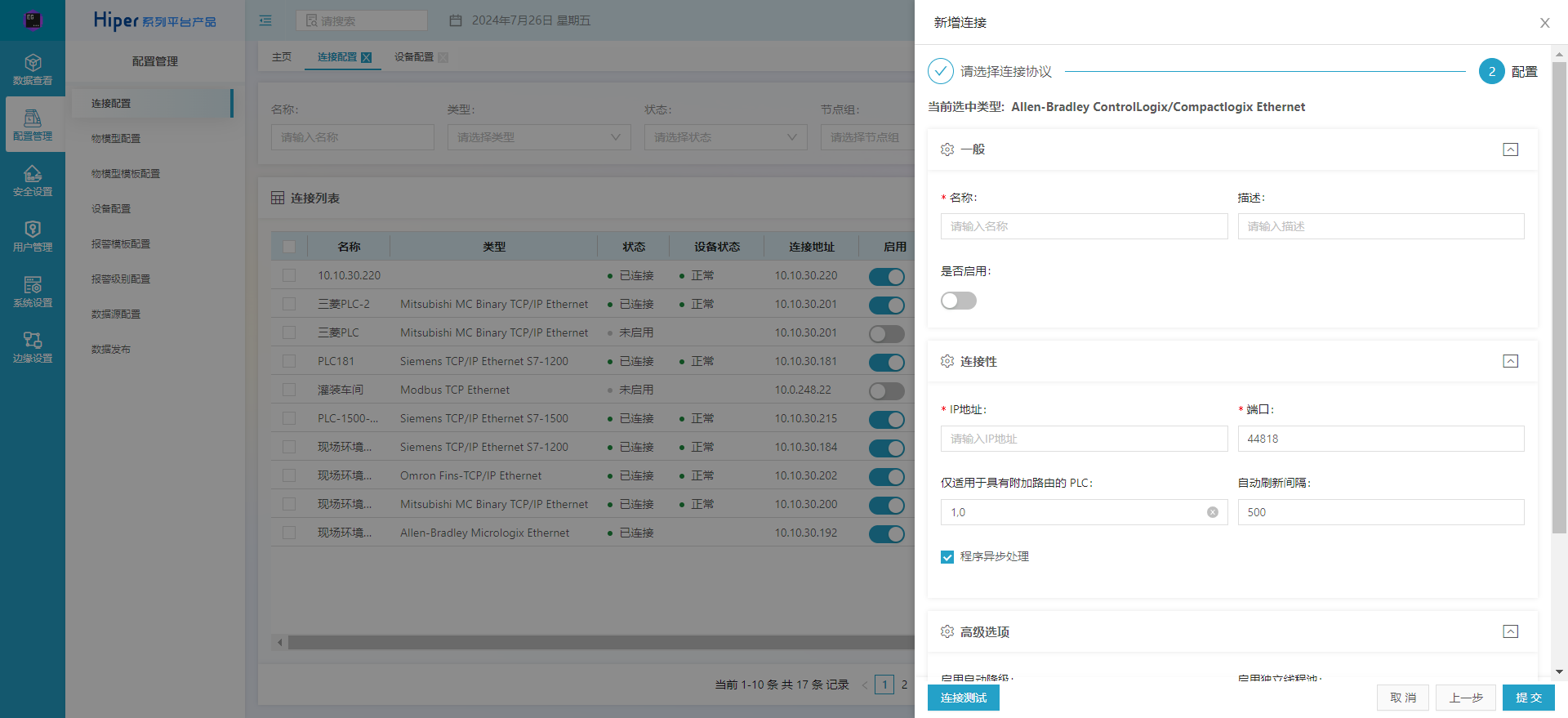1568x718 pixels.
Task: Click the 连接列表 table icon
Action: point(278,198)
